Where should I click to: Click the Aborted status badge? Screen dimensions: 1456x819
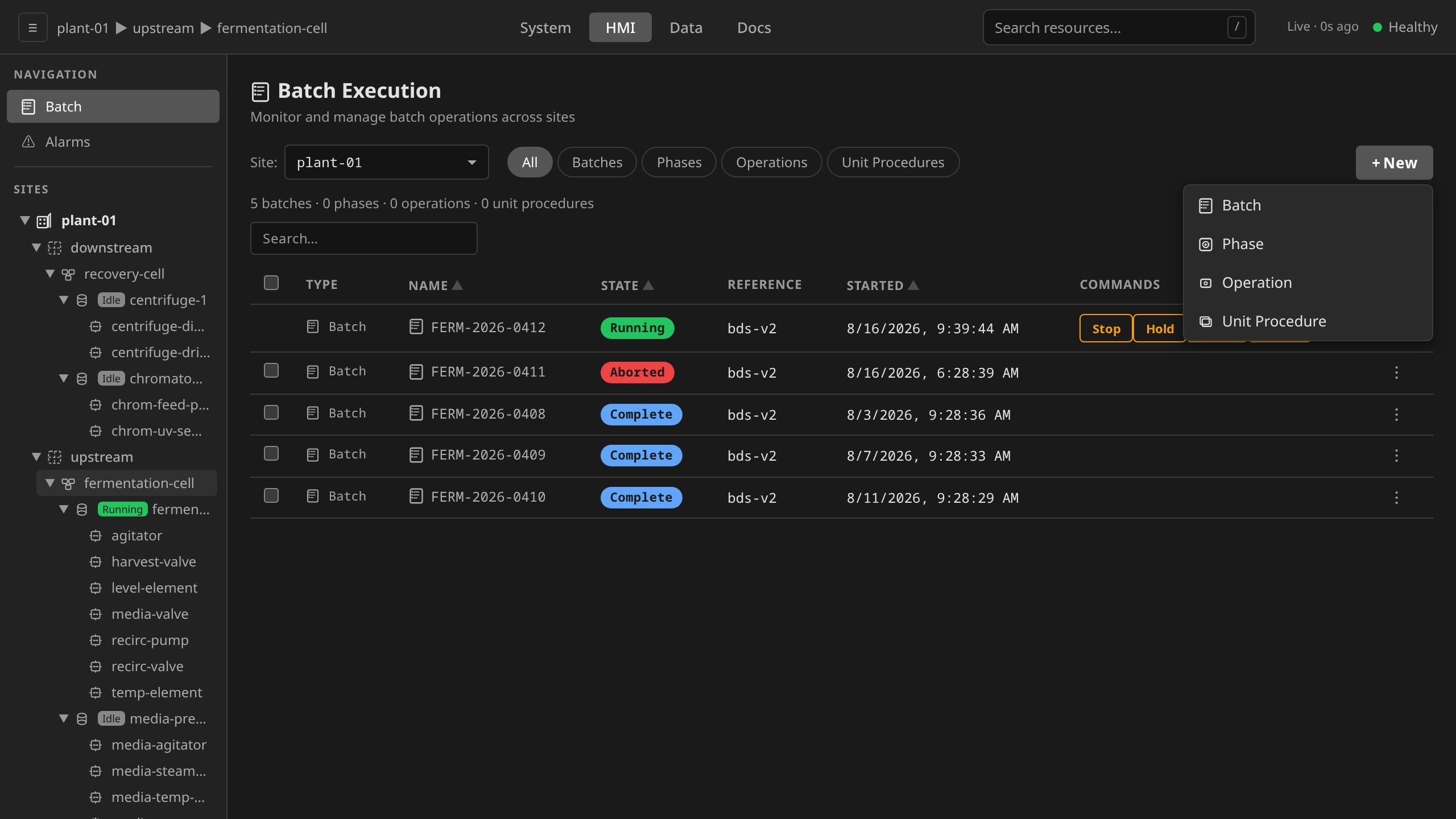[x=637, y=373]
